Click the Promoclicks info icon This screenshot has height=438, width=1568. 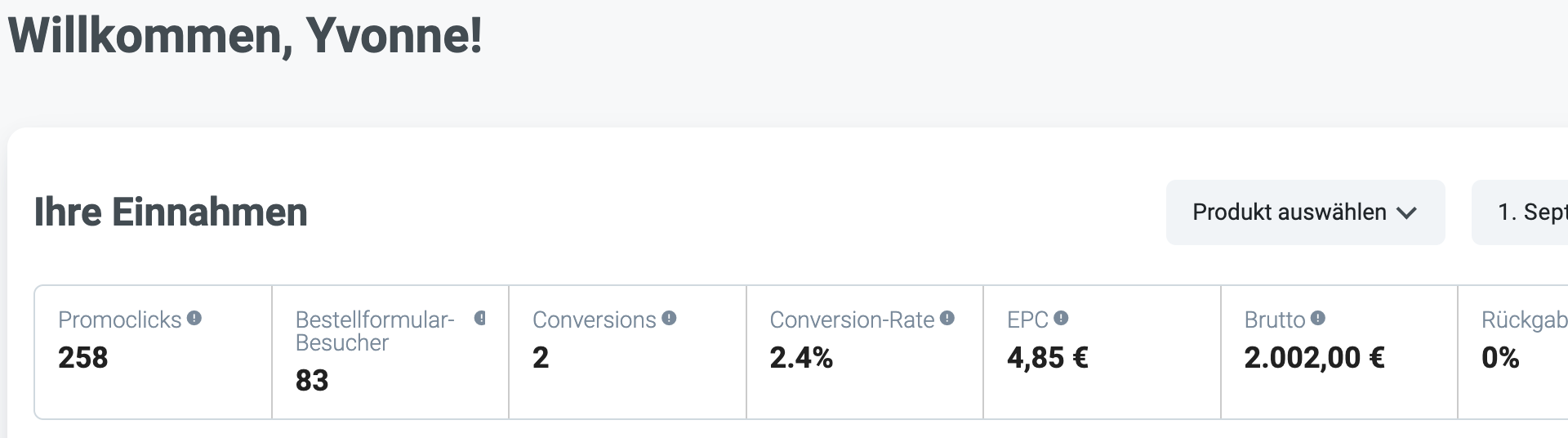point(194,319)
